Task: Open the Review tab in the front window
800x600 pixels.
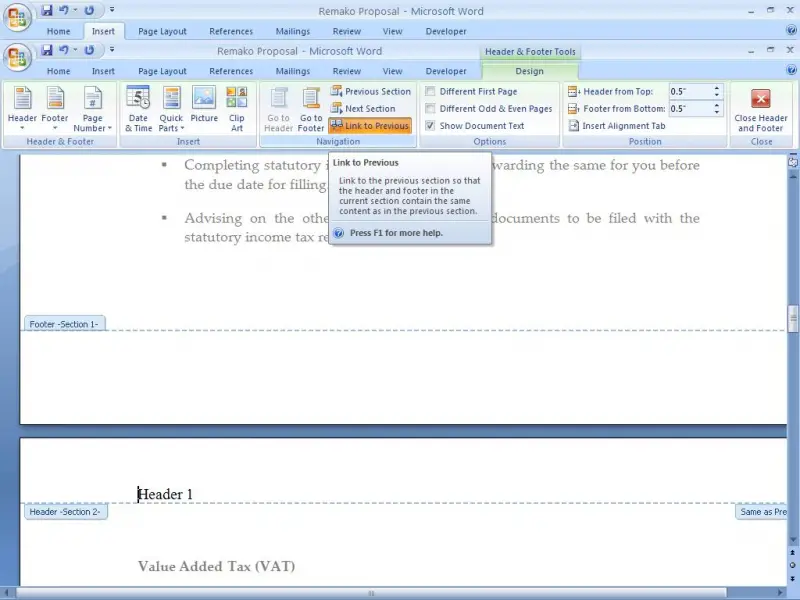Action: (347, 71)
